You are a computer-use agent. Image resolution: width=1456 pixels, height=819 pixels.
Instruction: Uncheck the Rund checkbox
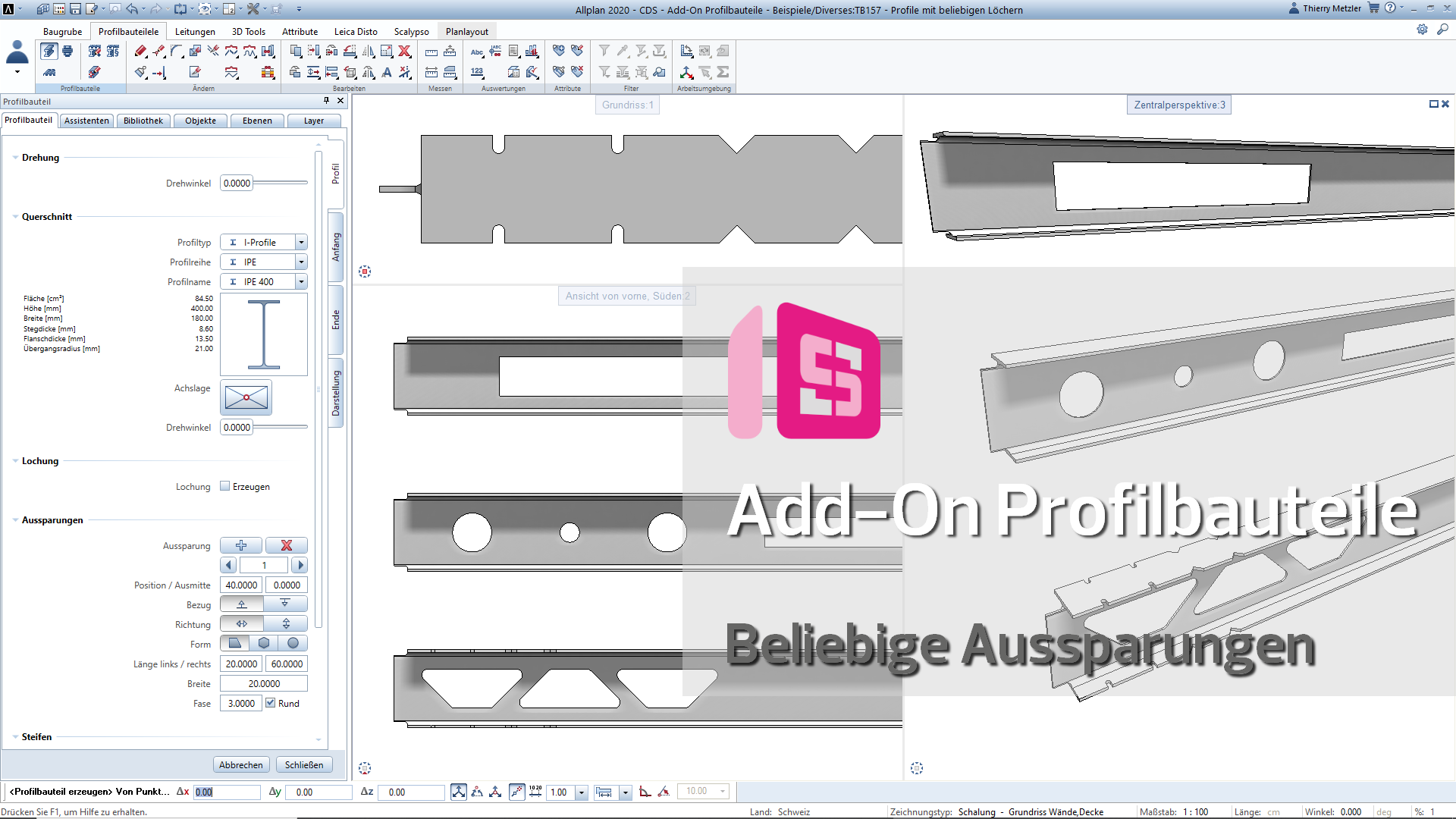point(271,703)
